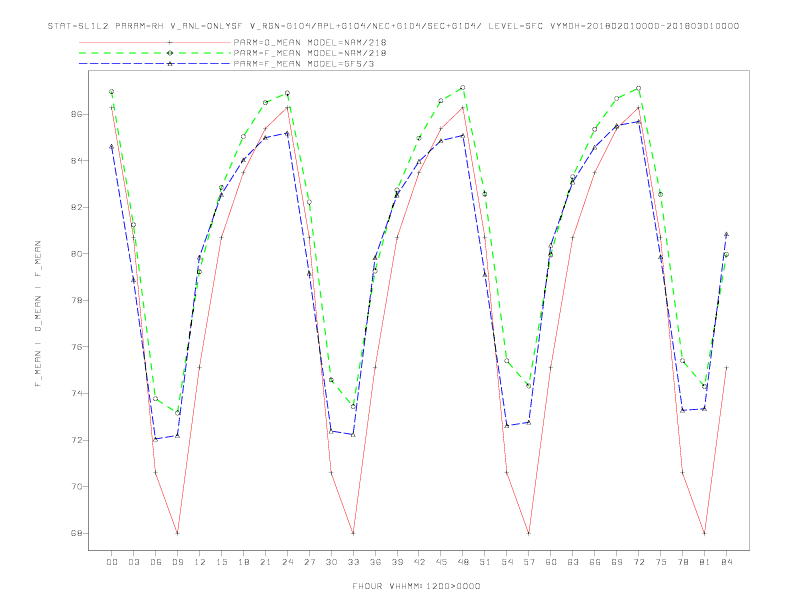Click x-axis tick label 39
The width and height of the screenshot is (792, 612).
click(397, 562)
